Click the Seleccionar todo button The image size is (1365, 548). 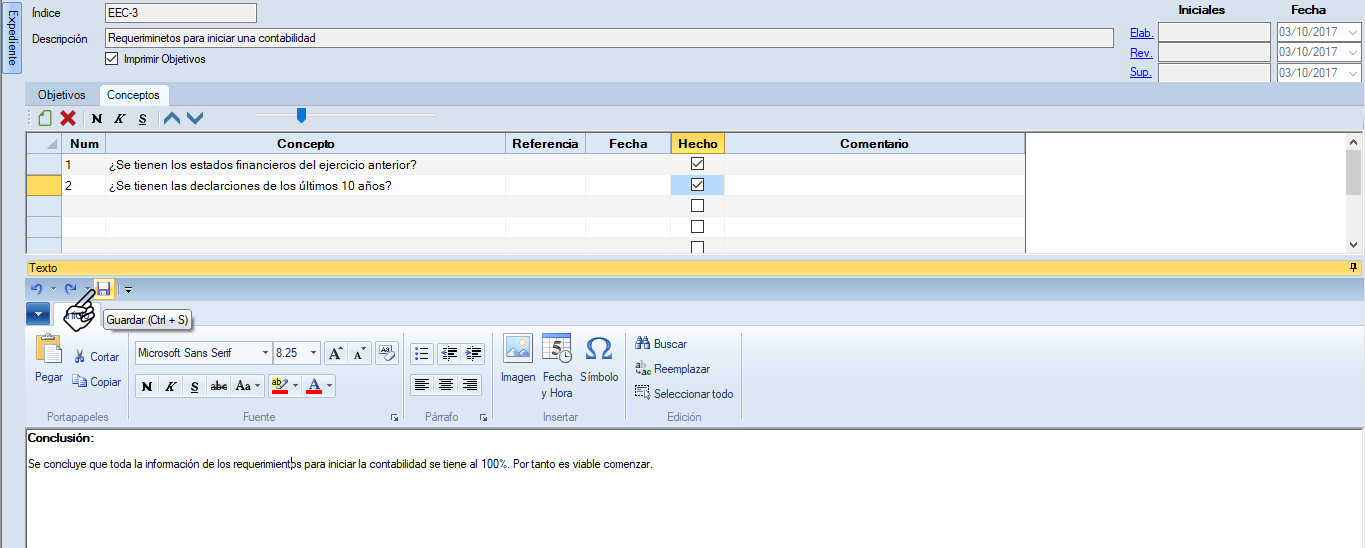(684, 394)
